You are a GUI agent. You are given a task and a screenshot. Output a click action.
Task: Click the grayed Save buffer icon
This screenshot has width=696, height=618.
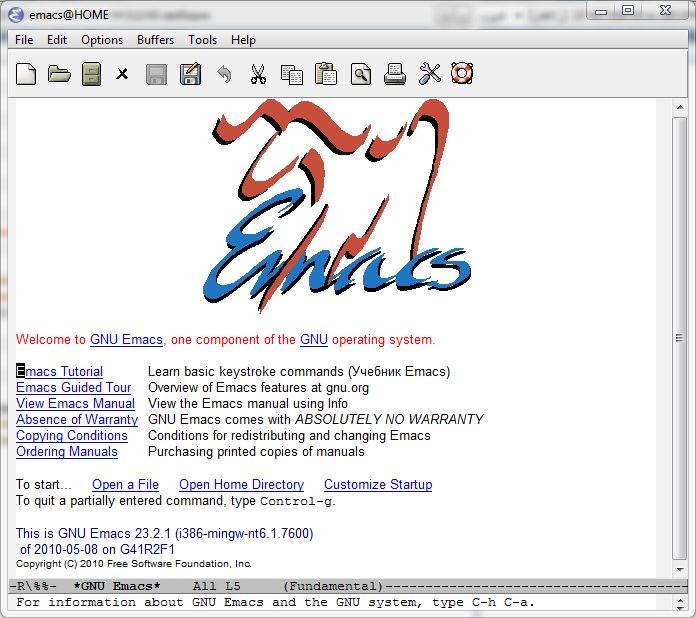(x=156, y=74)
